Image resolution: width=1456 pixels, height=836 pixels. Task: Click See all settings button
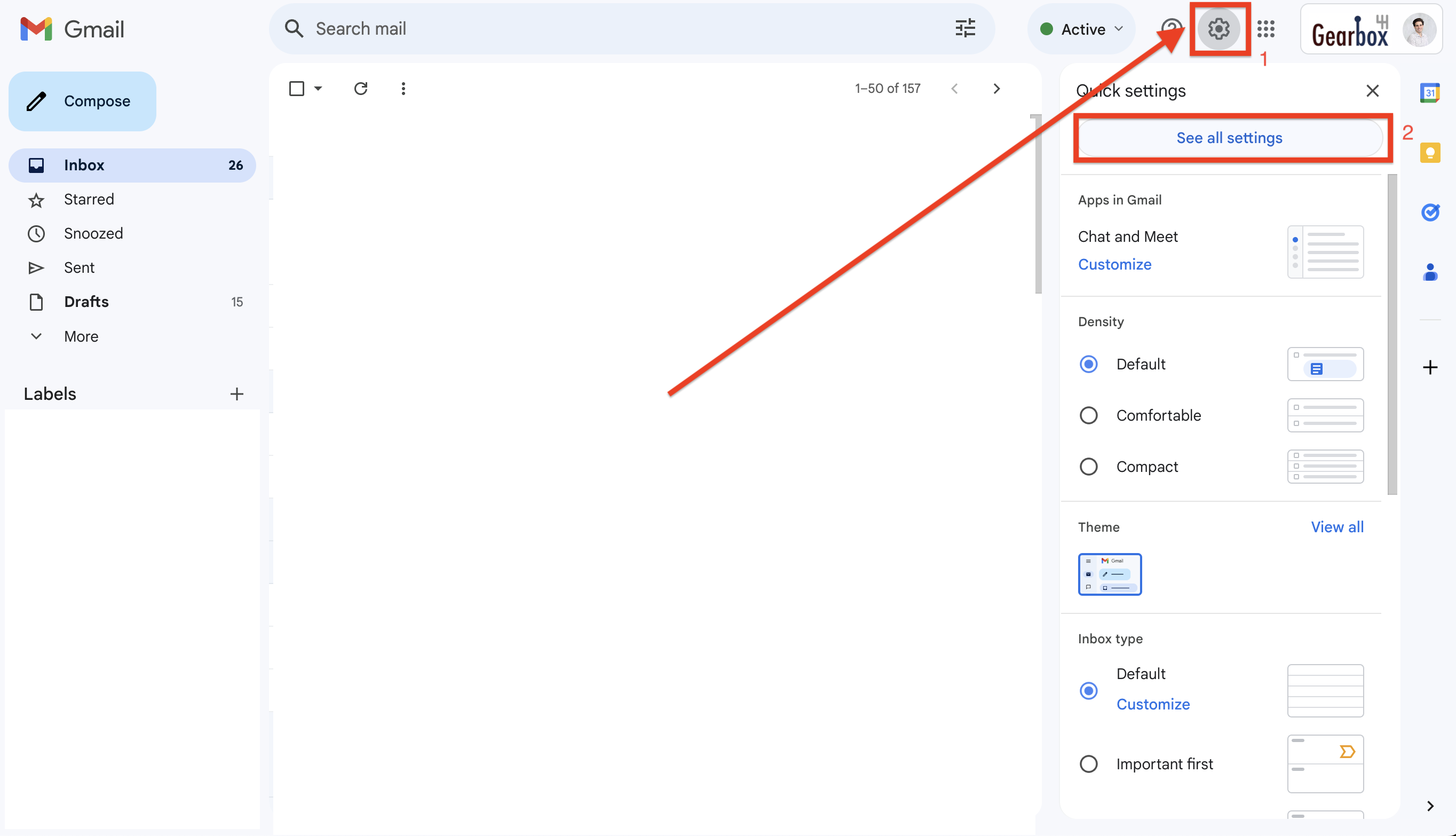click(x=1229, y=137)
